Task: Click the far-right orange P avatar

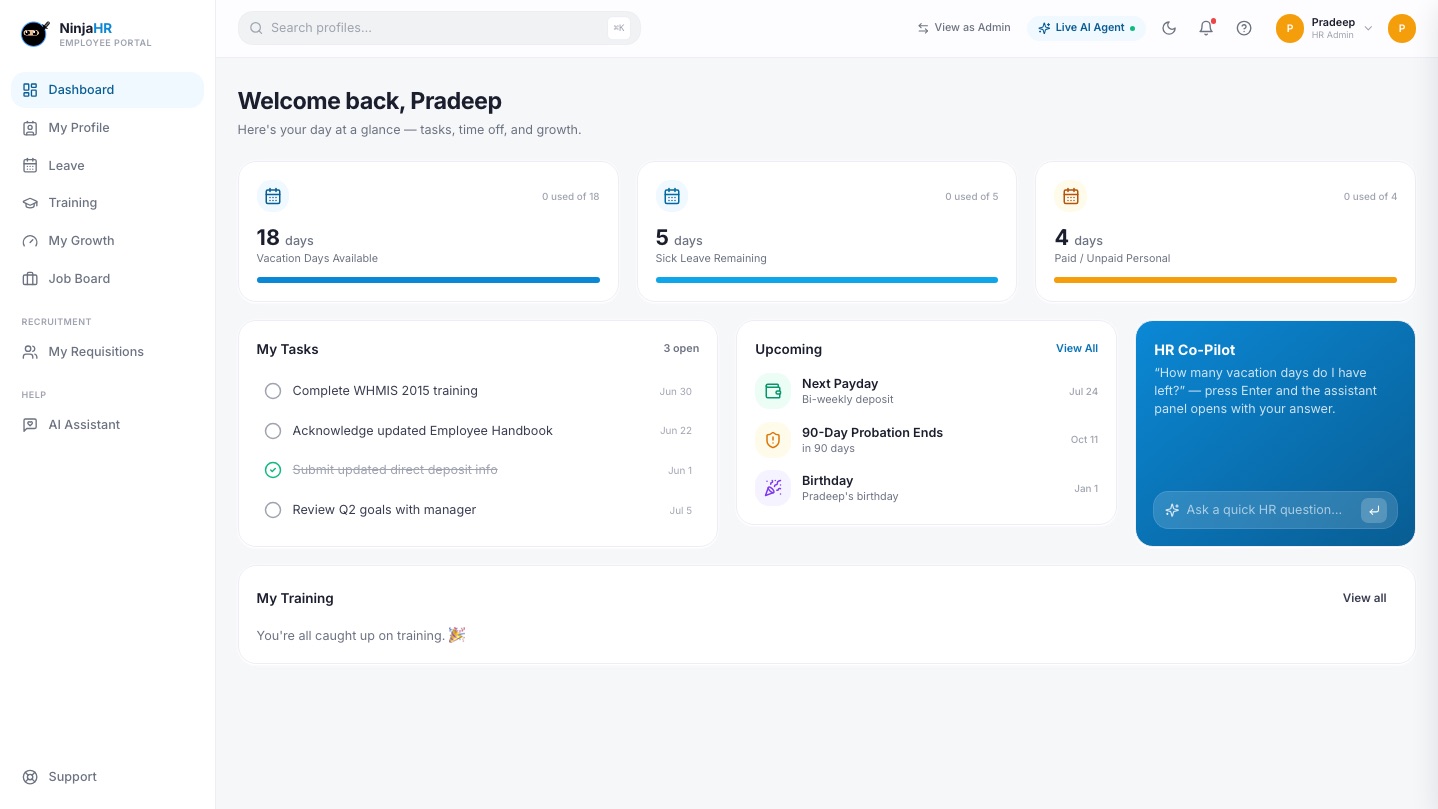Action: point(1402,28)
